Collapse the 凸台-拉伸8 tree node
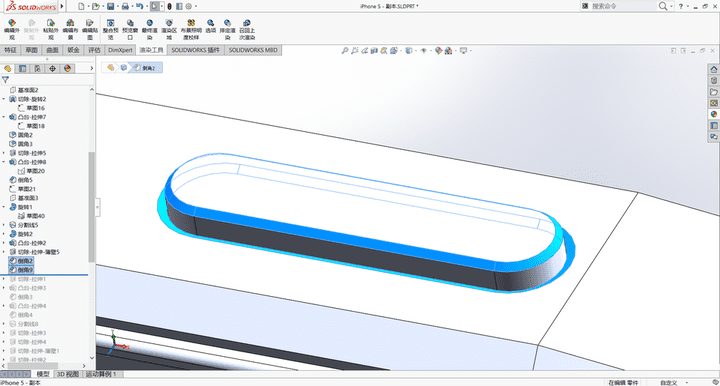This screenshot has width=720, height=386. coord(4,162)
